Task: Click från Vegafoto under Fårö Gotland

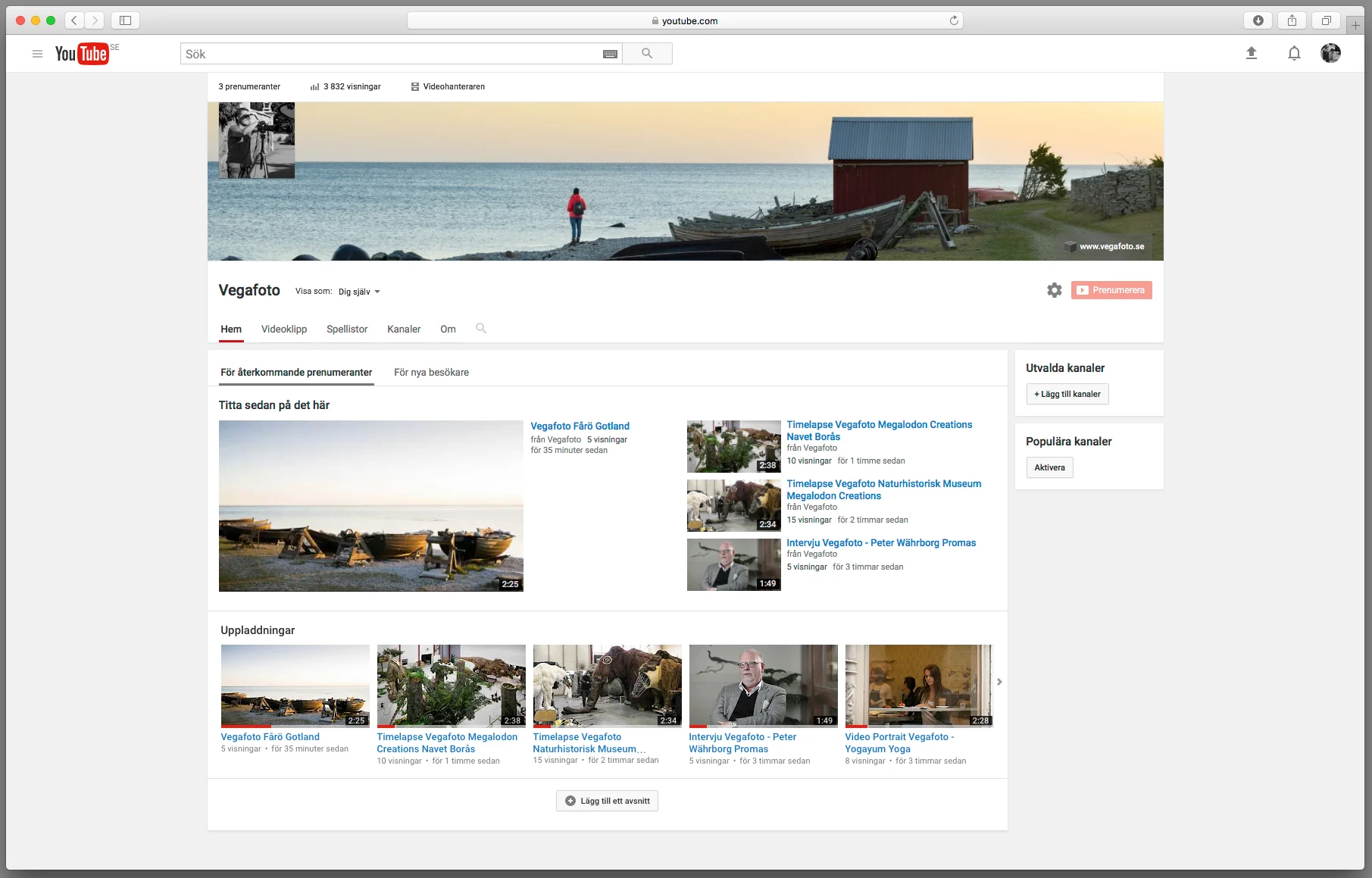Action: tap(555, 439)
